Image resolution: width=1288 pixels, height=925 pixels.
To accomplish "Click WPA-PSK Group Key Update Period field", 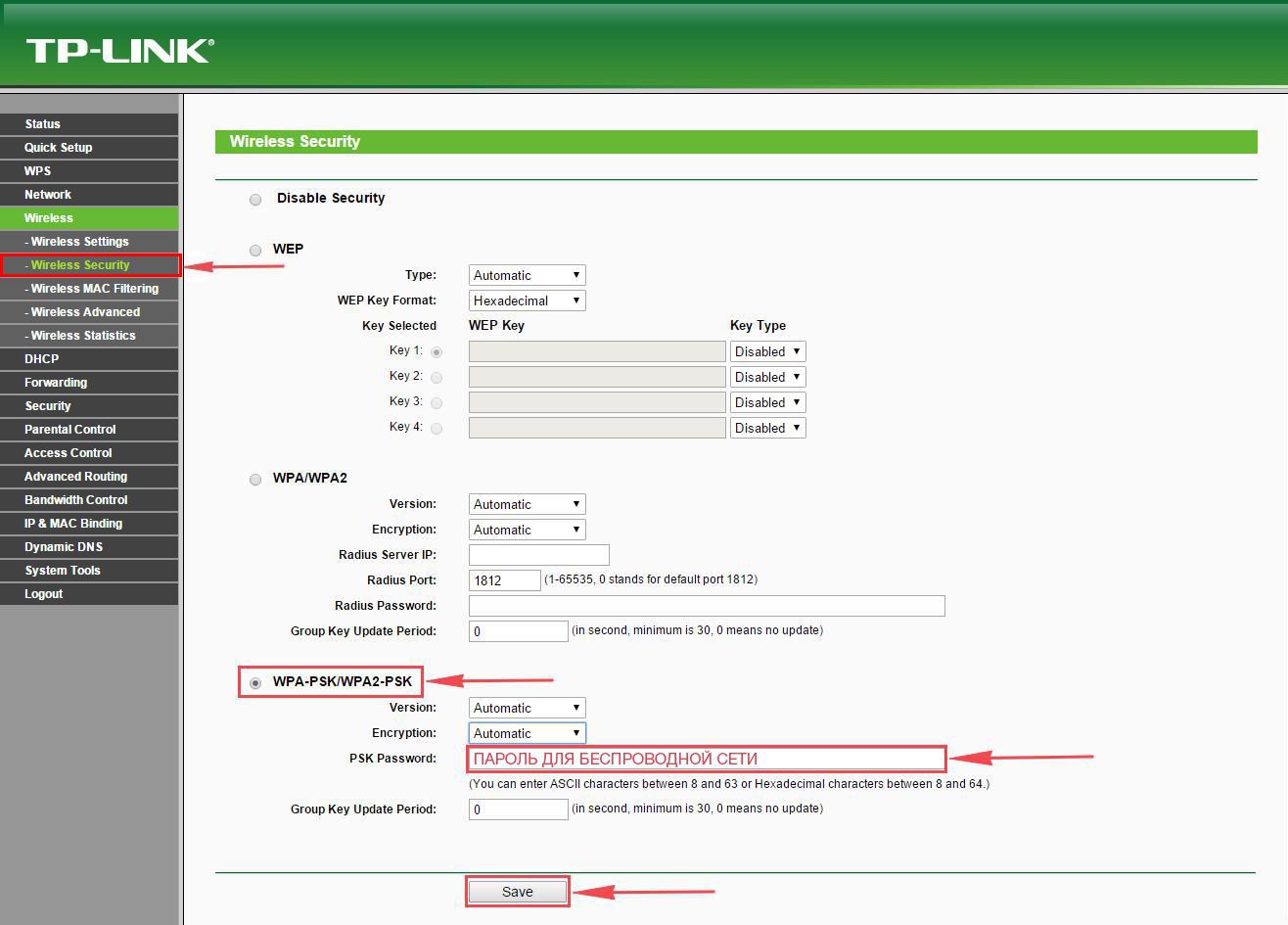I will click(519, 809).
